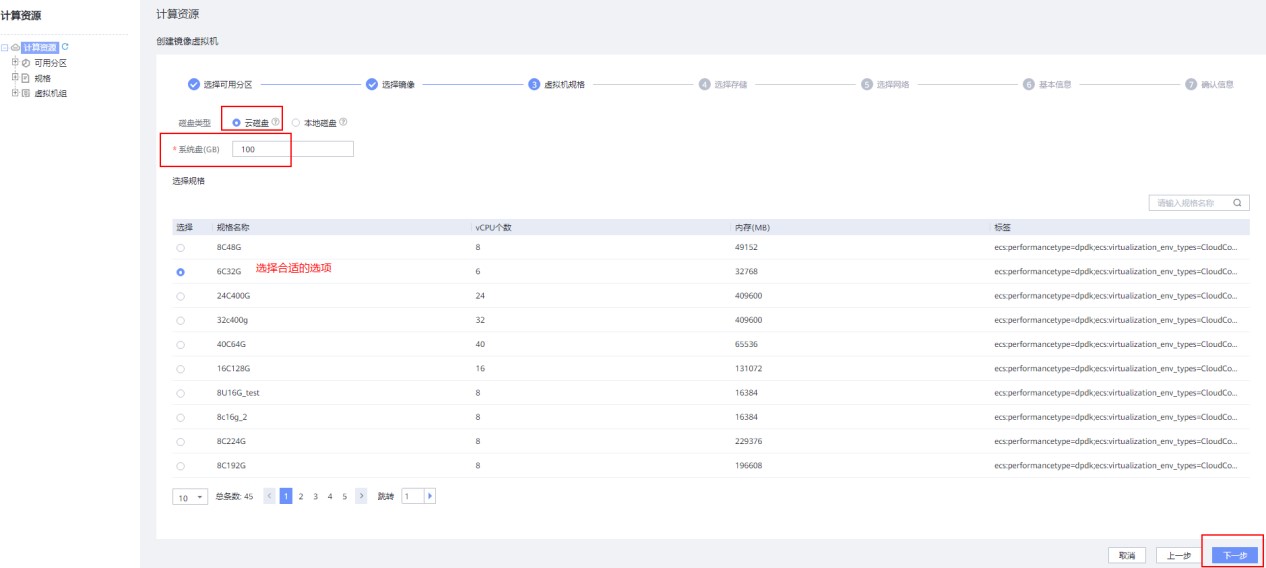1266x568 pixels.
Task: Click memory value 49152 in 8C48G row
Action: click(x=748, y=247)
